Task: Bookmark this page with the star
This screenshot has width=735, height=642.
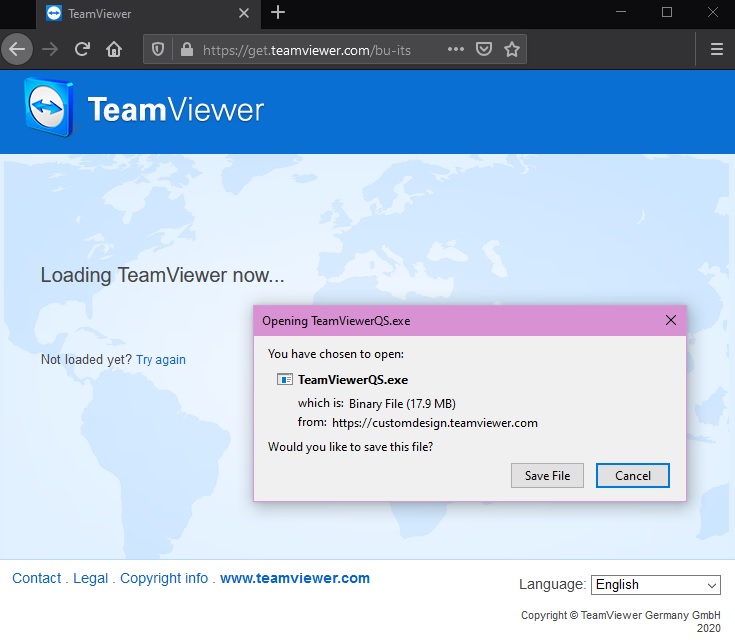Action: click(512, 49)
